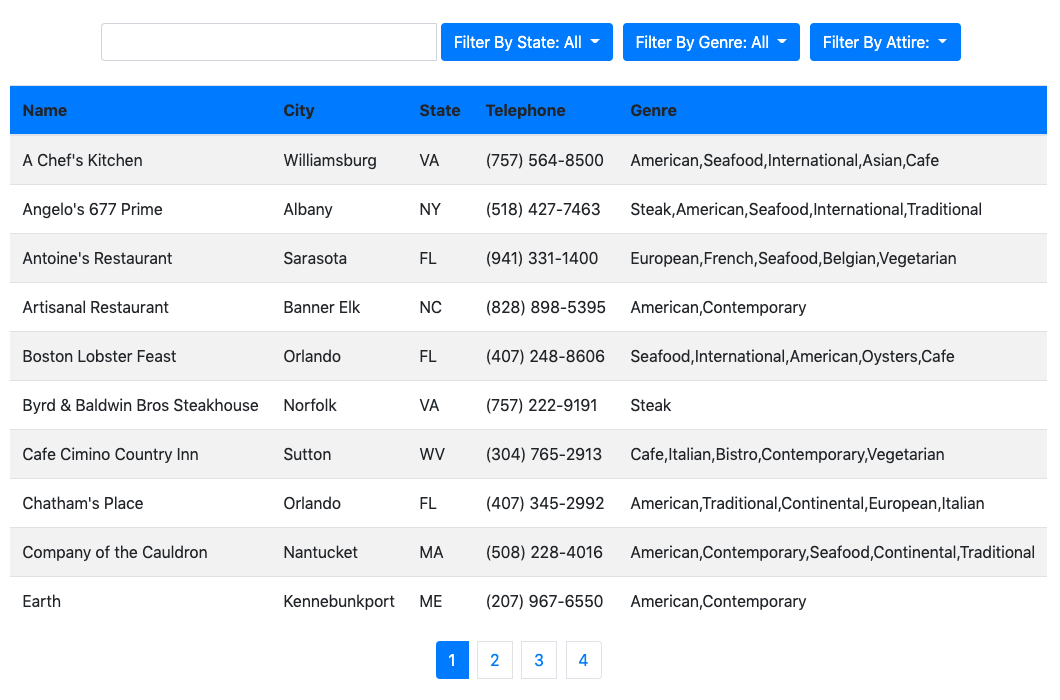Select Cafe Cimino Country Inn name

(x=110, y=454)
